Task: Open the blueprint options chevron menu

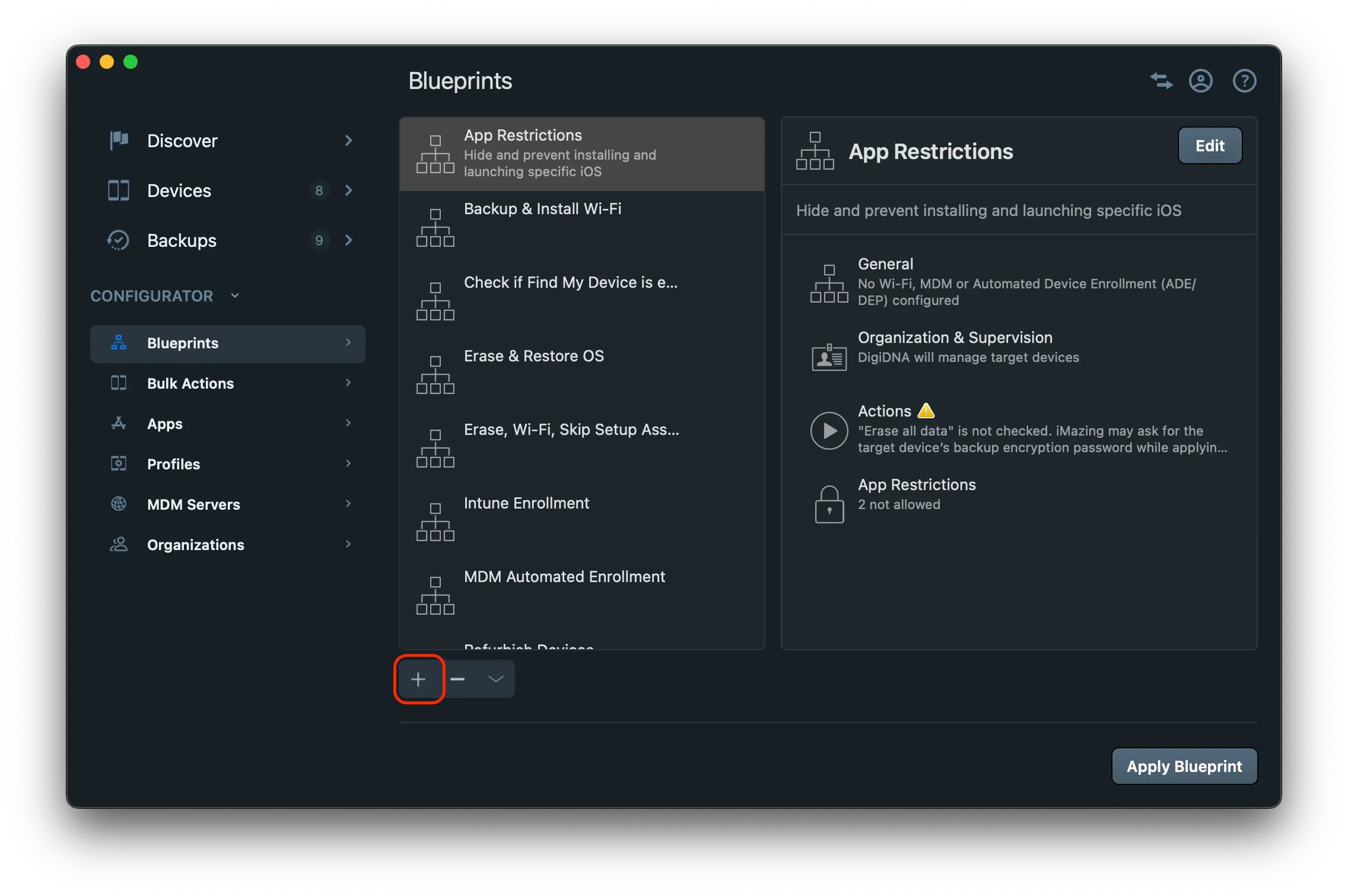Action: (x=495, y=679)
